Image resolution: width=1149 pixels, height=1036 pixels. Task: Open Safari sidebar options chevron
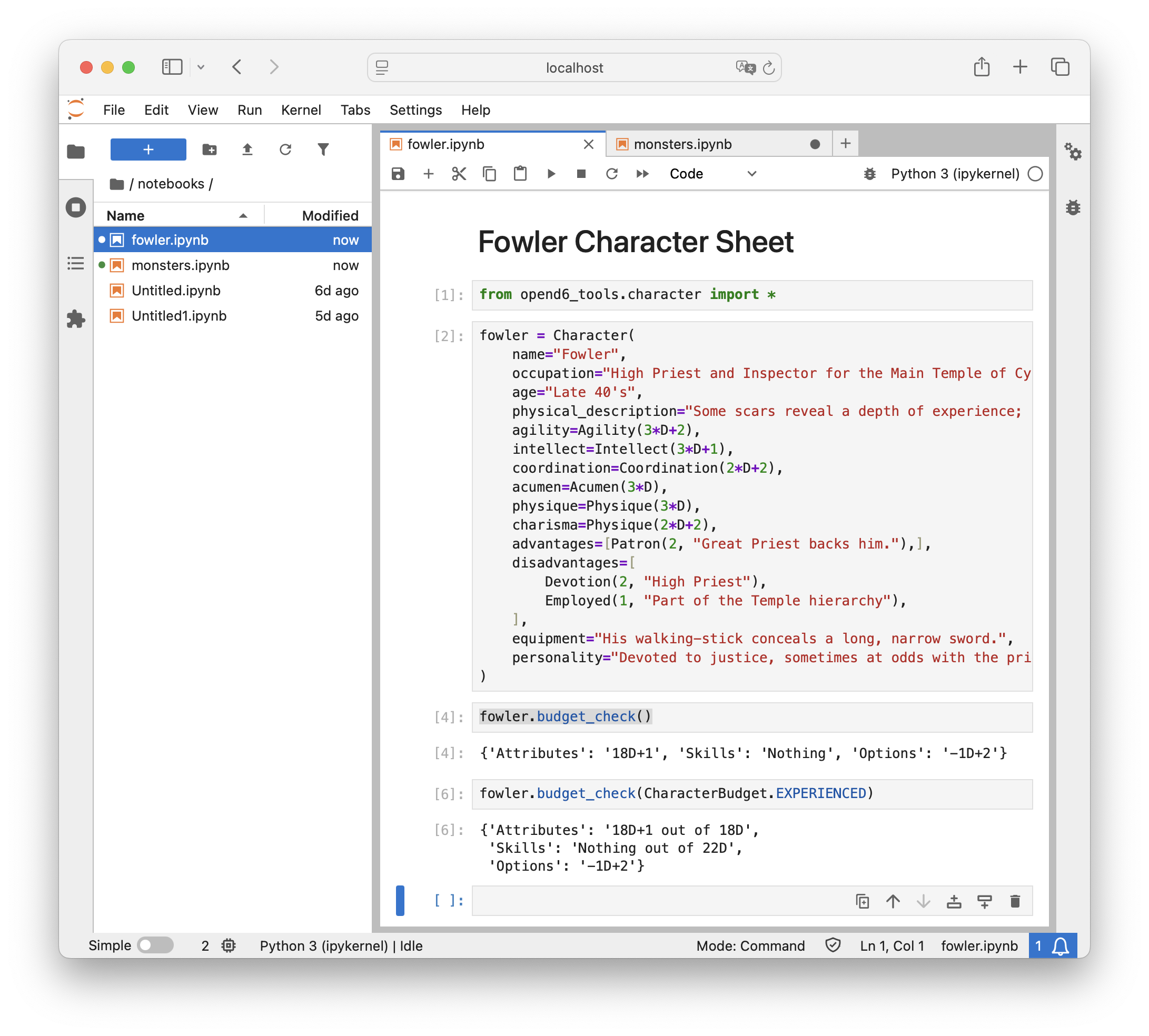(201, 67)
